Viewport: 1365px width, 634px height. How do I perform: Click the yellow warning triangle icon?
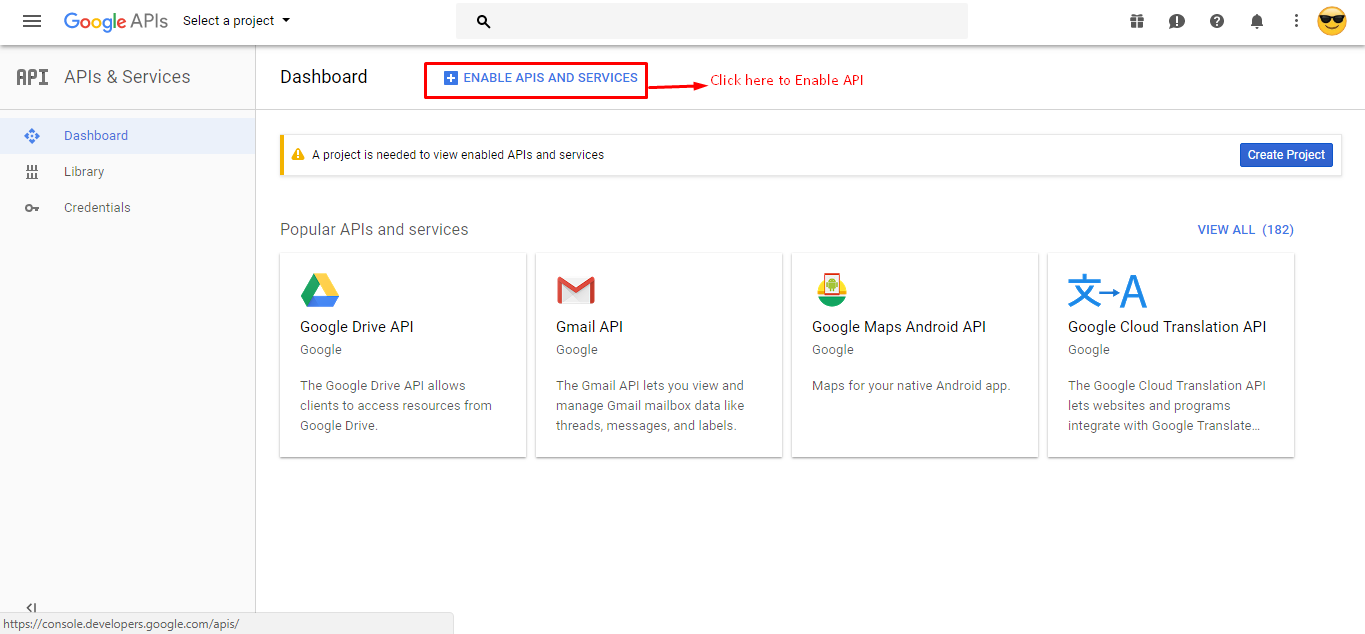298,155
